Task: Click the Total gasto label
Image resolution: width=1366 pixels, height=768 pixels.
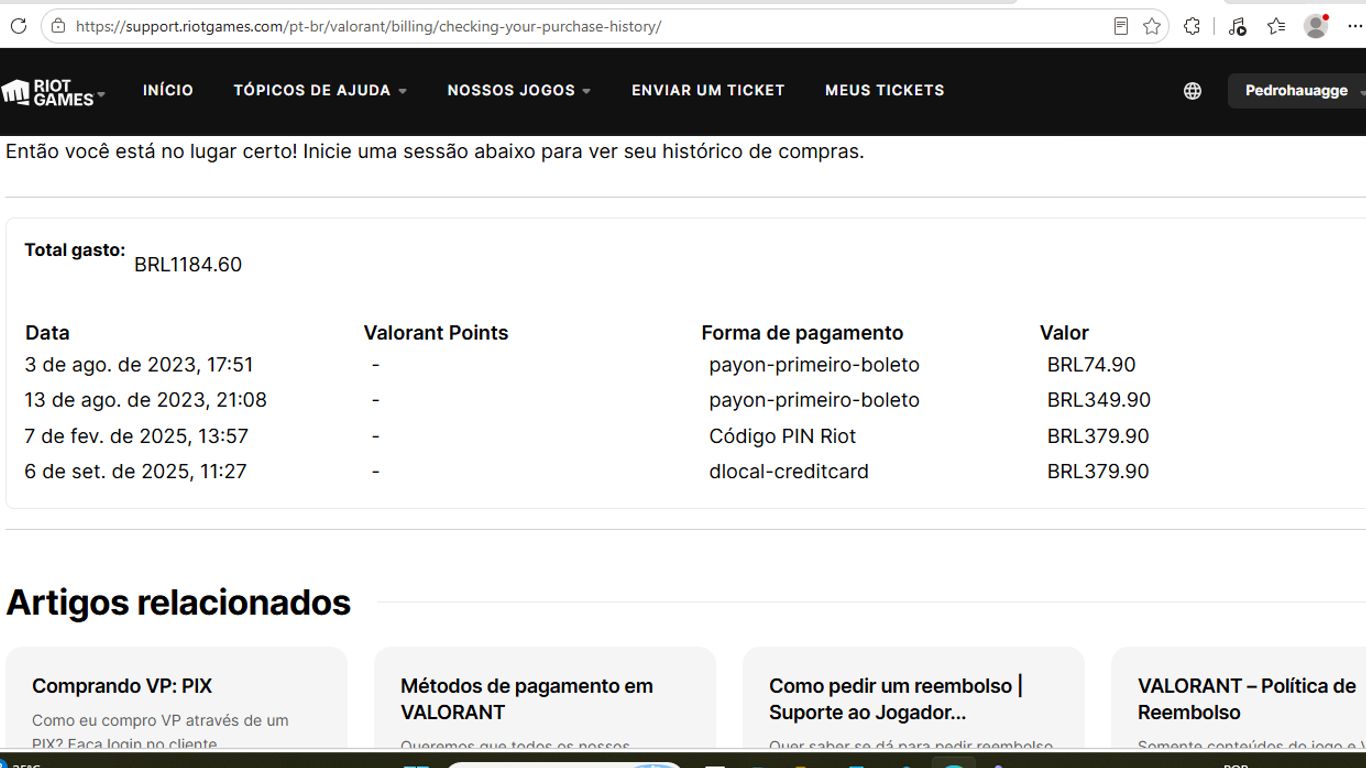Action: pyautogui.click(x=75, y=250)
